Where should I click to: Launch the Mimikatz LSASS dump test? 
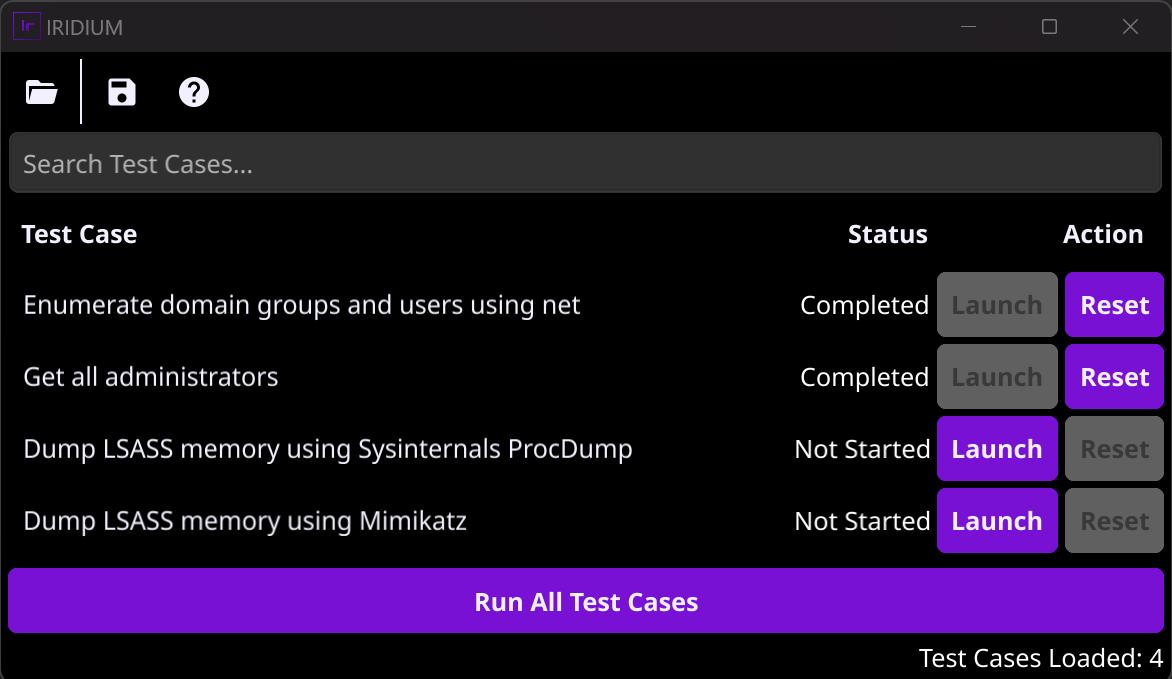tap(997, 521)
